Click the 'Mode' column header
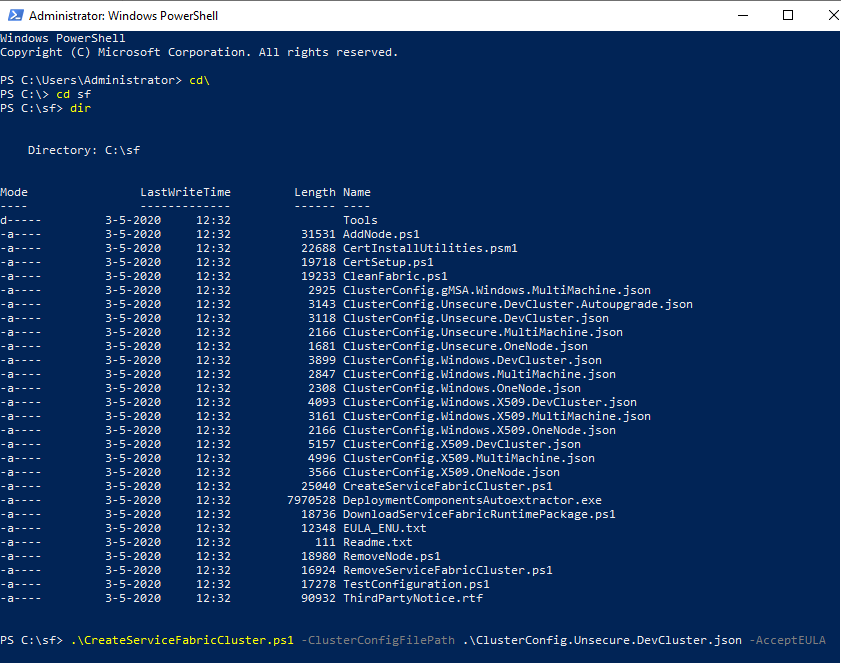Screen dimensions: 841x663 coord(14,192)
